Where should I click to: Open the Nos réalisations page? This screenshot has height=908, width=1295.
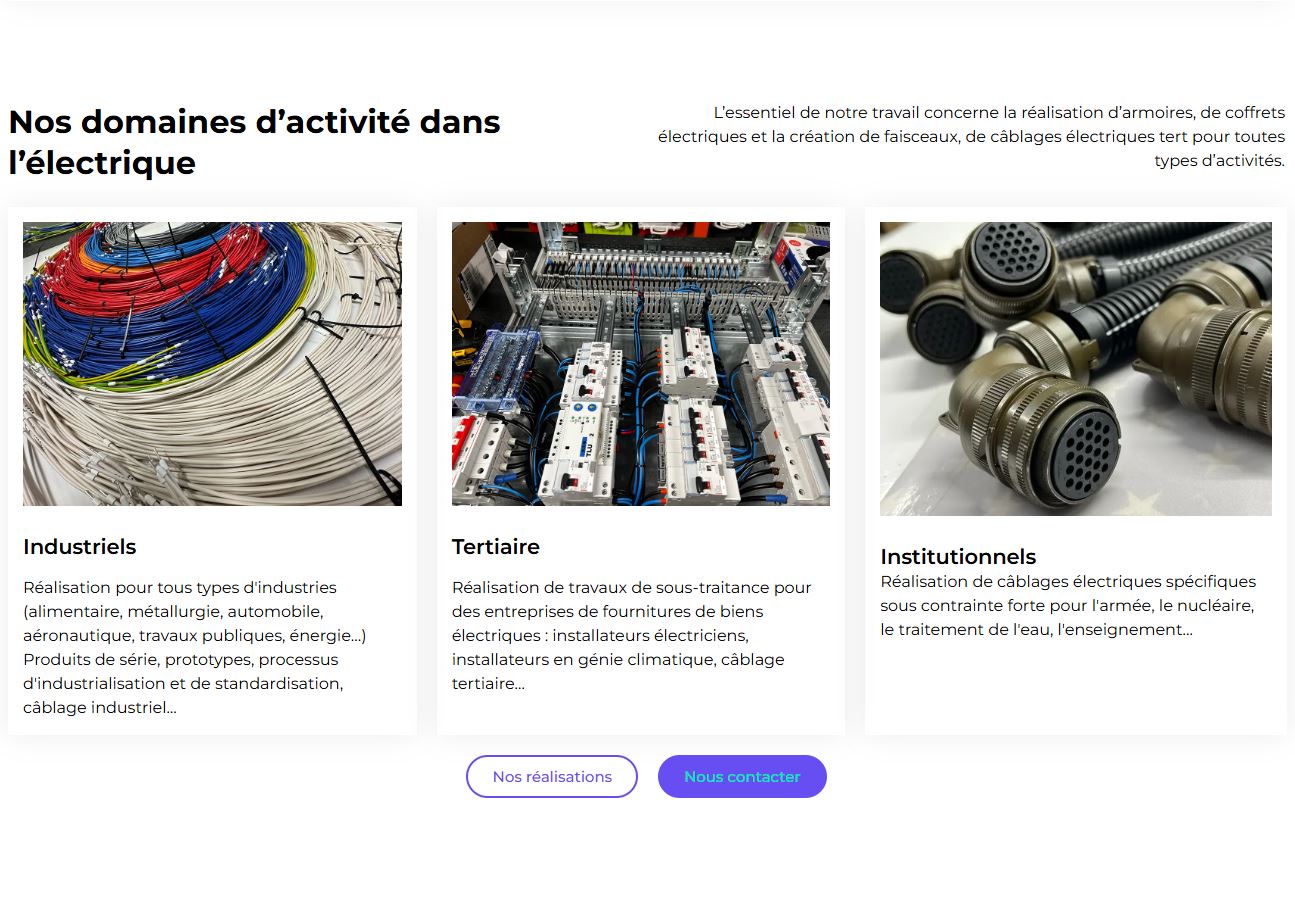pos(551,777)
